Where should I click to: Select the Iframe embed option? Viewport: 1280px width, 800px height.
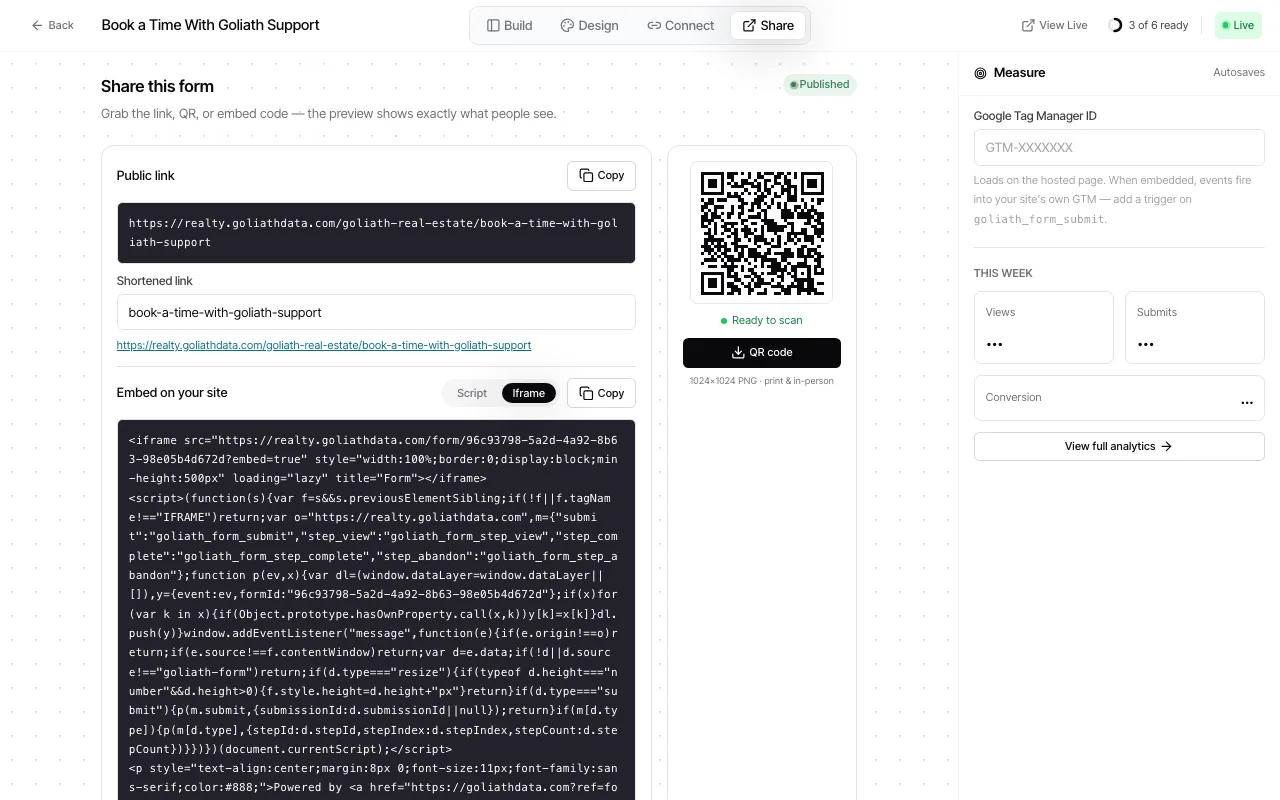point(529,393)
